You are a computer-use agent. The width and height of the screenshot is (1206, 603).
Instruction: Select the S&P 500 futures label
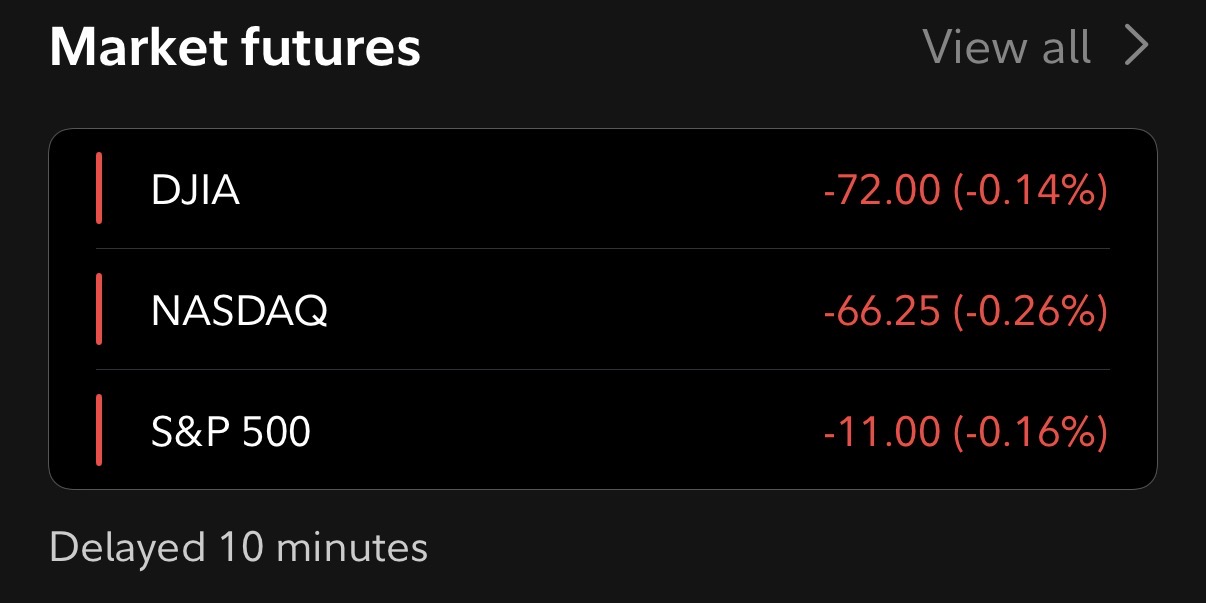(231, 432)
